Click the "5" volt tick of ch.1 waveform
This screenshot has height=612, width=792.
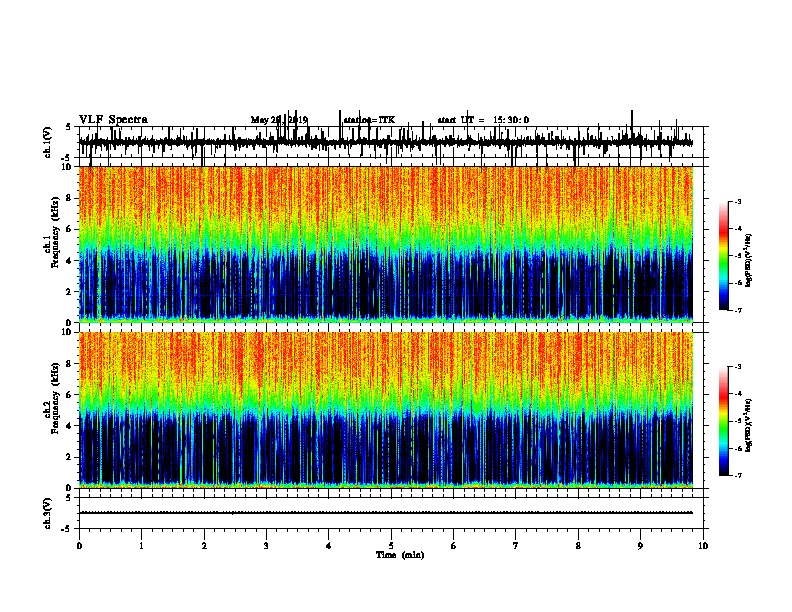click(69, 127)
